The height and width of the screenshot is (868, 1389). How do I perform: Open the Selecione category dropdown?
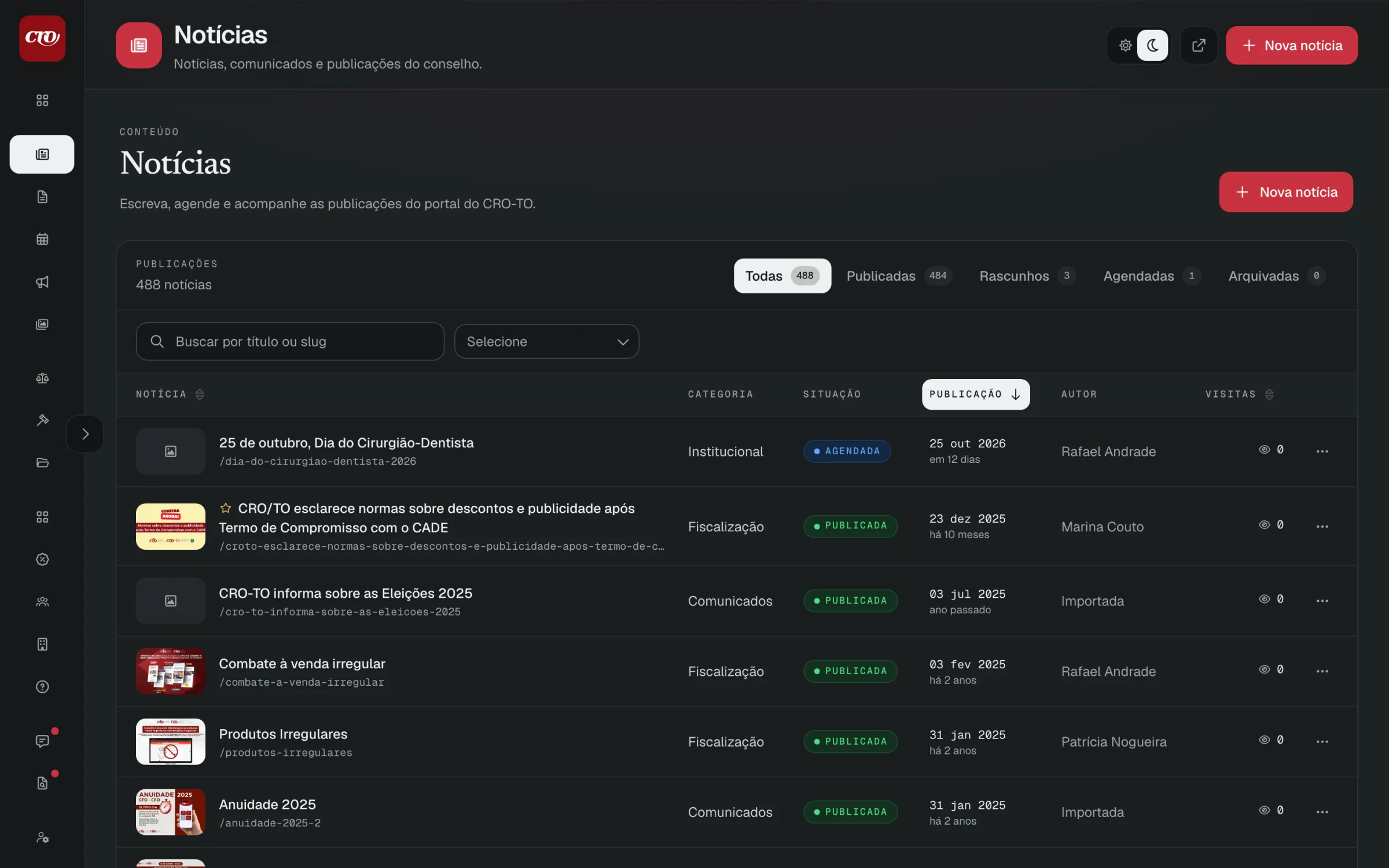click(x=546, y=341)
